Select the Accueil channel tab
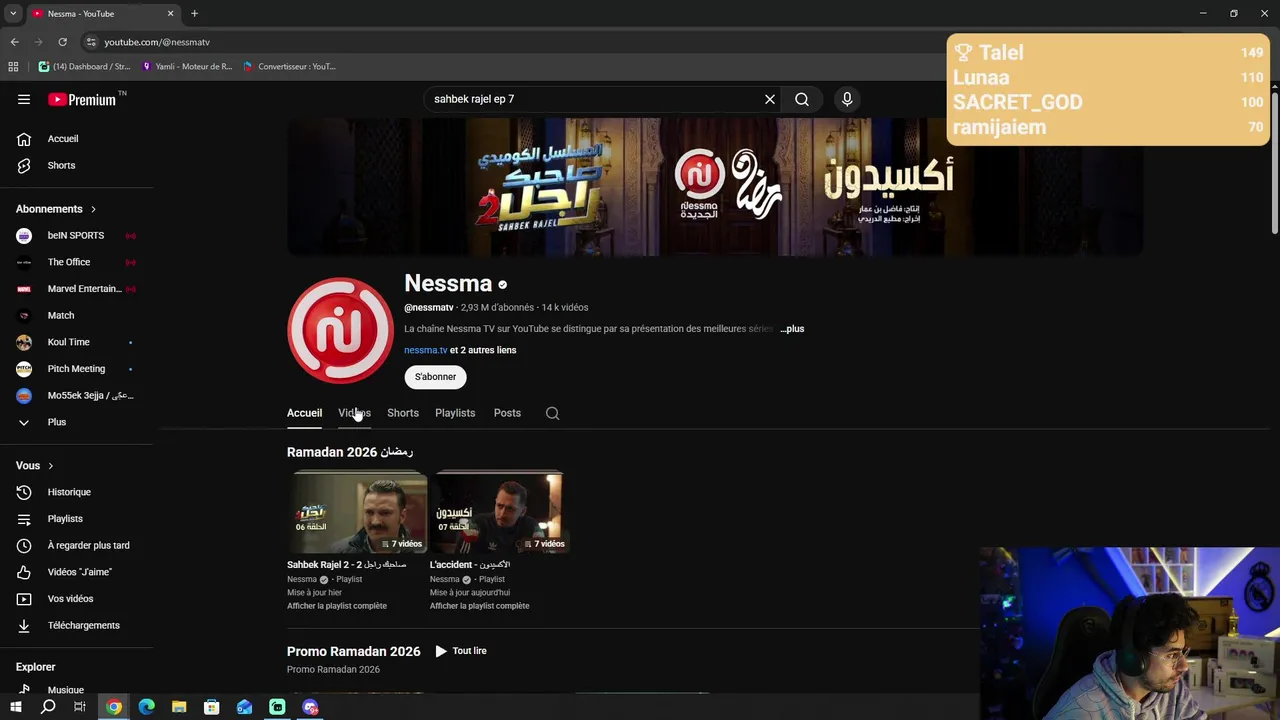 (304, 413)
